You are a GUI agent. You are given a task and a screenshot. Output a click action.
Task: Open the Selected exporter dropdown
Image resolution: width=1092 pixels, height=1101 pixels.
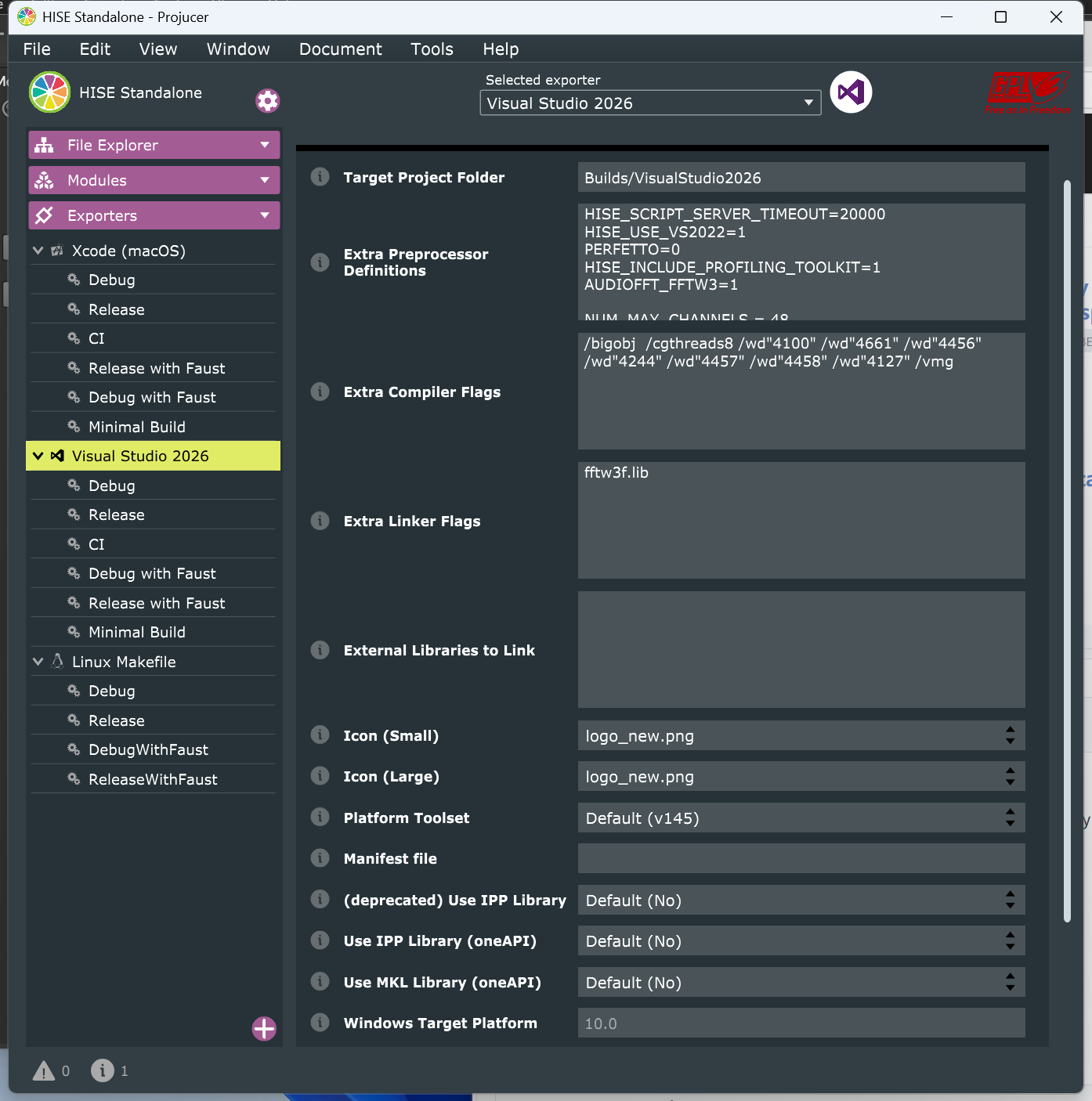pos(650,103)
